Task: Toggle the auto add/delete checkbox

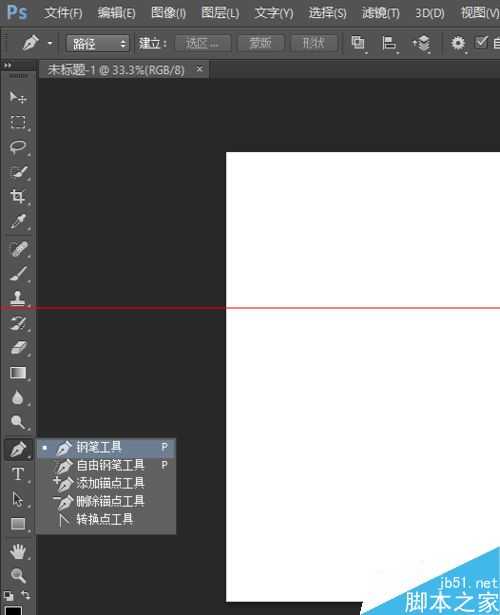Action: click(481, 42)
